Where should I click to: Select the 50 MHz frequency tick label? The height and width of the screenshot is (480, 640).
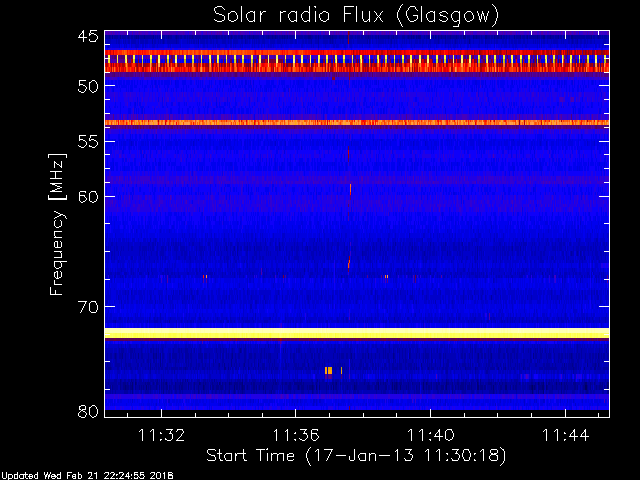point(88,86)
